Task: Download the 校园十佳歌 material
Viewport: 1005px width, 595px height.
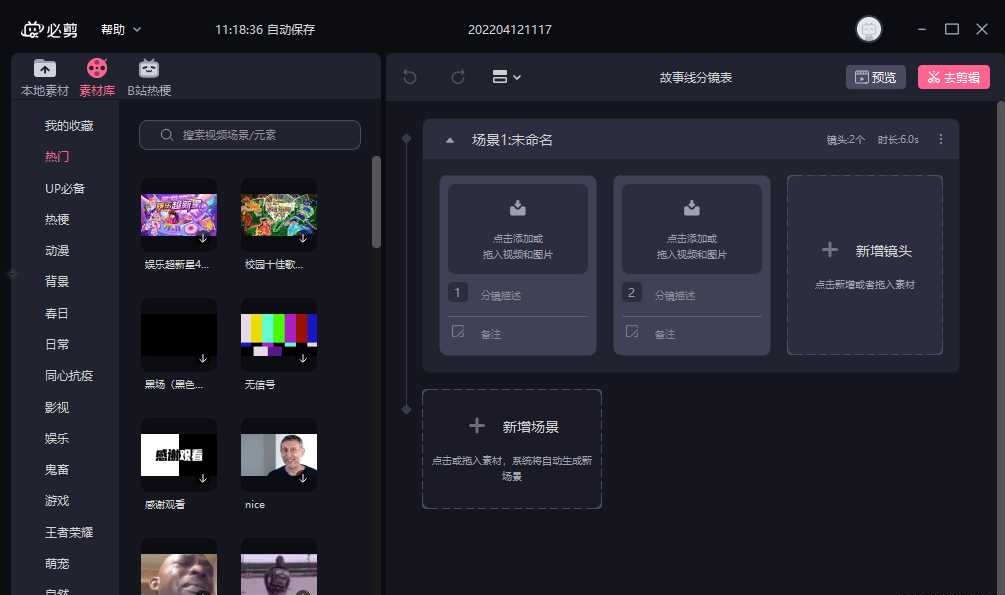Action: [x=303, y=239]
